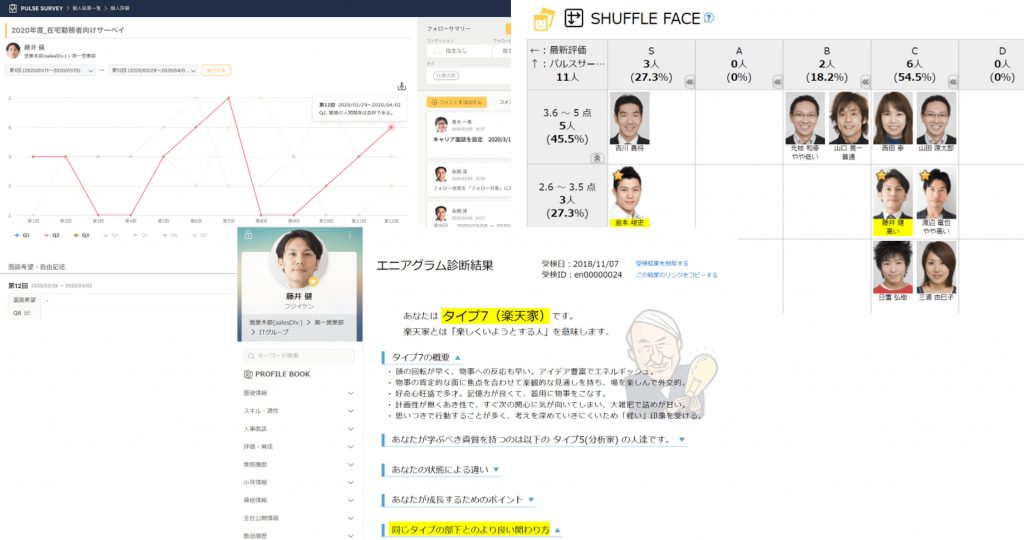Click the profile keyword search field
Image resolution: width=1024 pixels, height=540 pixels.
(299, 356)
